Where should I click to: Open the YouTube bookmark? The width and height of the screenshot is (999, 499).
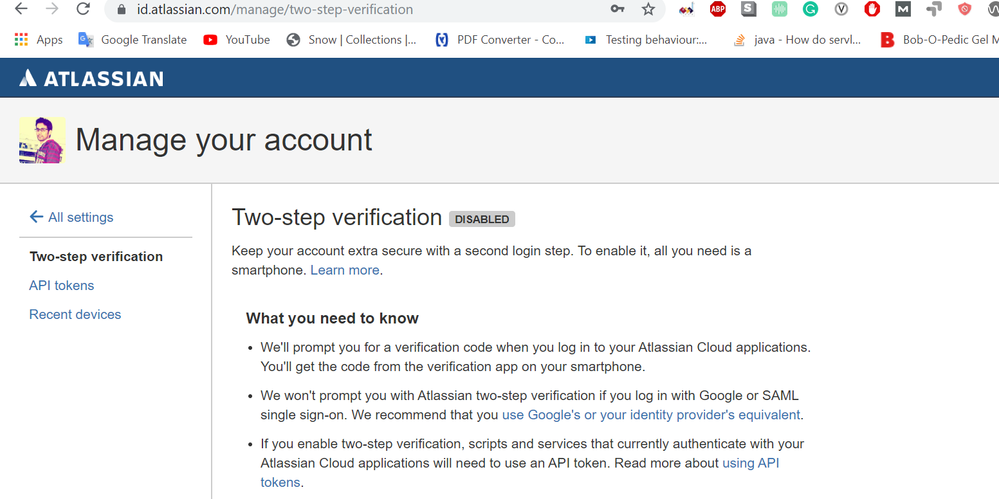point(236,40)
